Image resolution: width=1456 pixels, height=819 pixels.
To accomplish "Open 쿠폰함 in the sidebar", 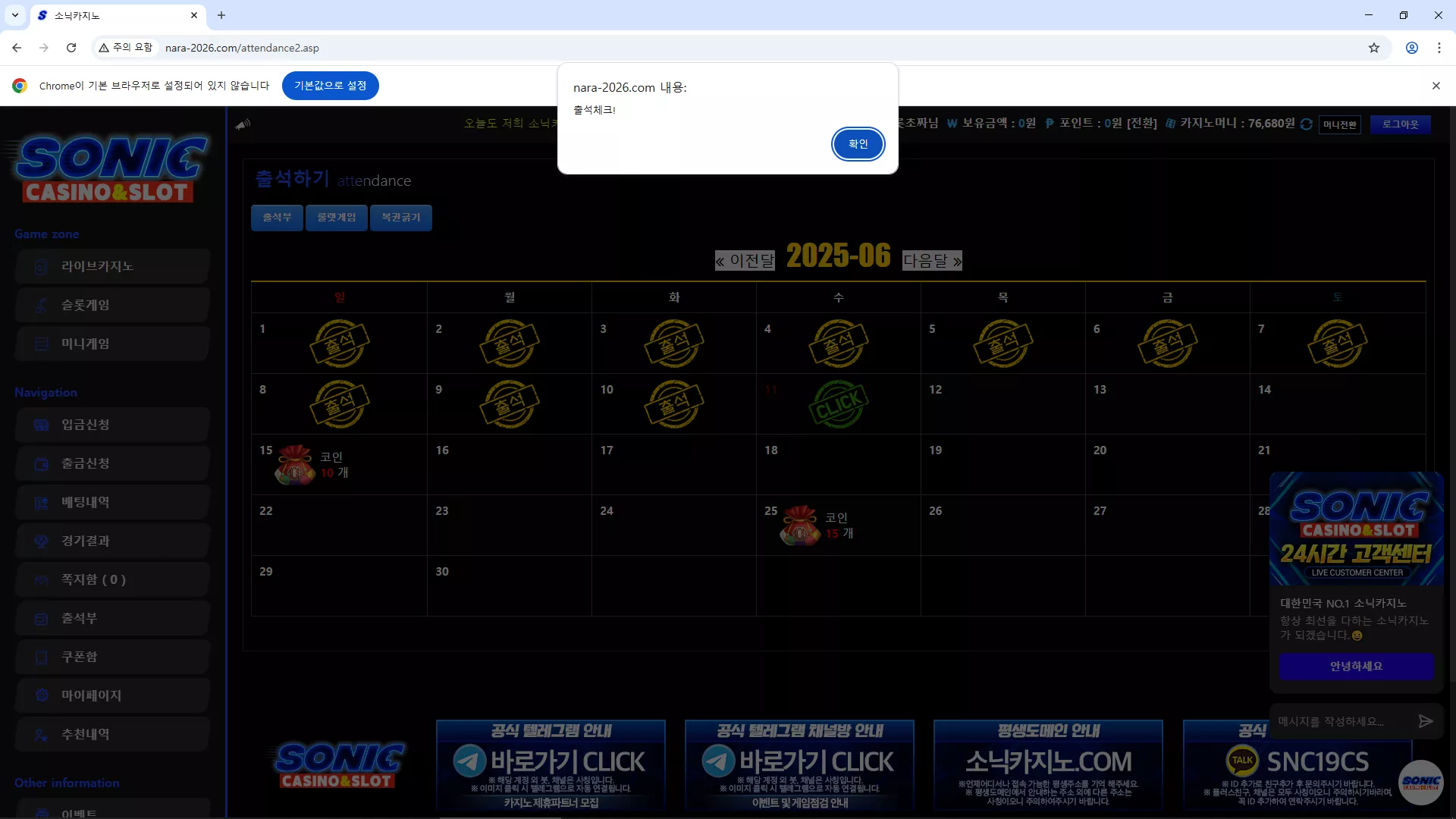I will (112, 657).
